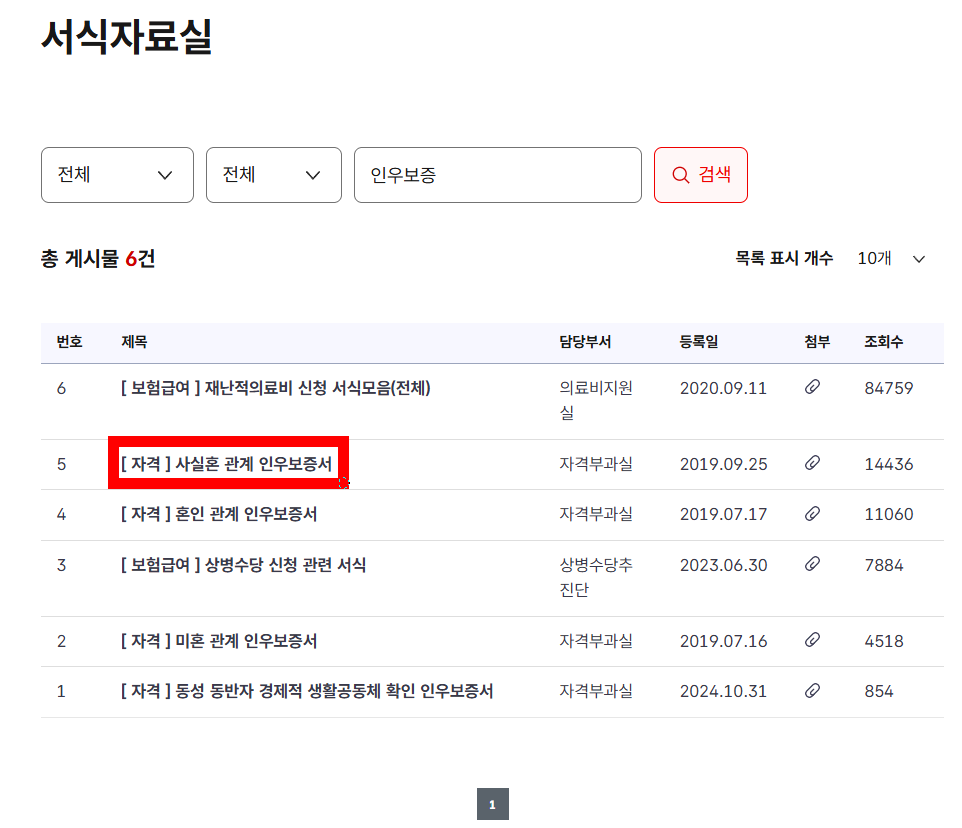Open the 동성 동반자 경제적 생활공동체 확인 인우보증서 post
The height and width of the screenshot is (828, 962).
pyautogui.click(x=307, y=691)
